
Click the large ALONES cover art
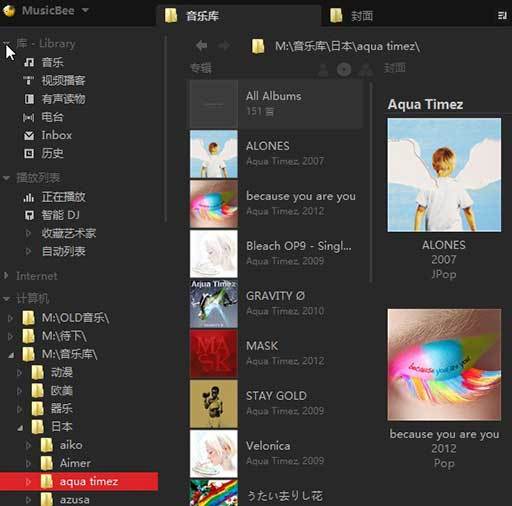point(444,175)
